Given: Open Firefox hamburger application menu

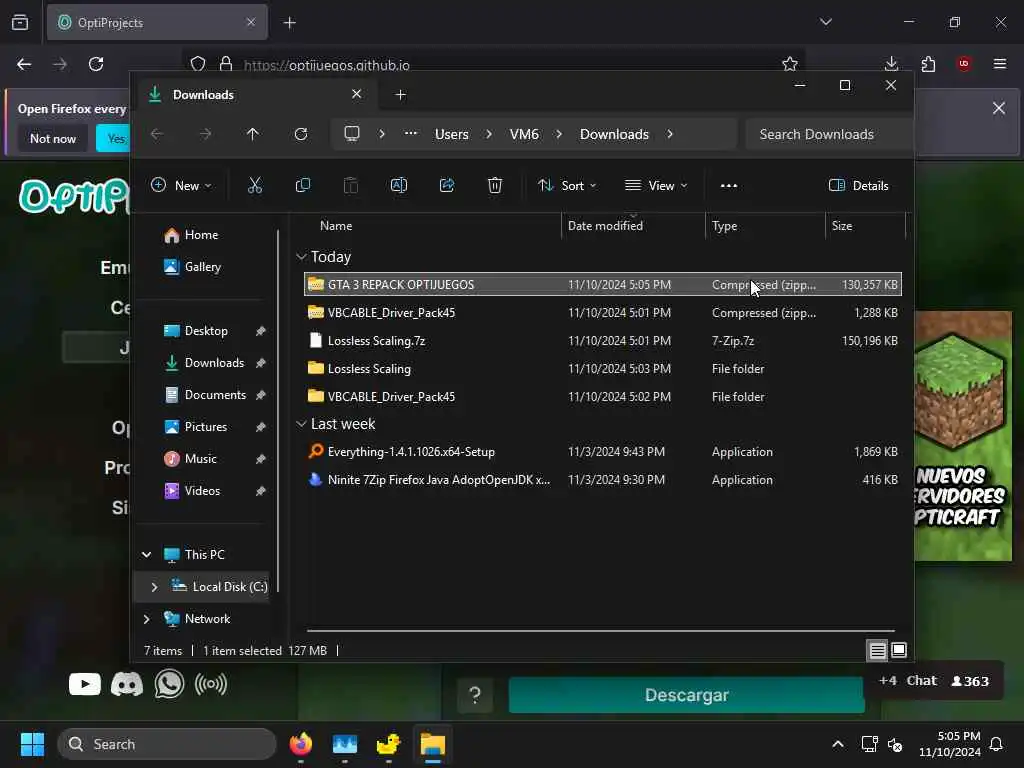Looking at the screenshot, I should 1000,64.
